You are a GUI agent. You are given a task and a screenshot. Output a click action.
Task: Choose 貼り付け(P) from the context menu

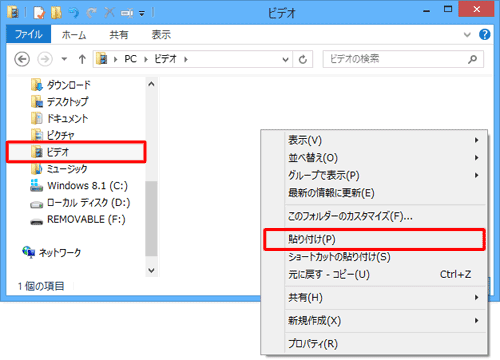pyautogui.click(x=374, y=239)
